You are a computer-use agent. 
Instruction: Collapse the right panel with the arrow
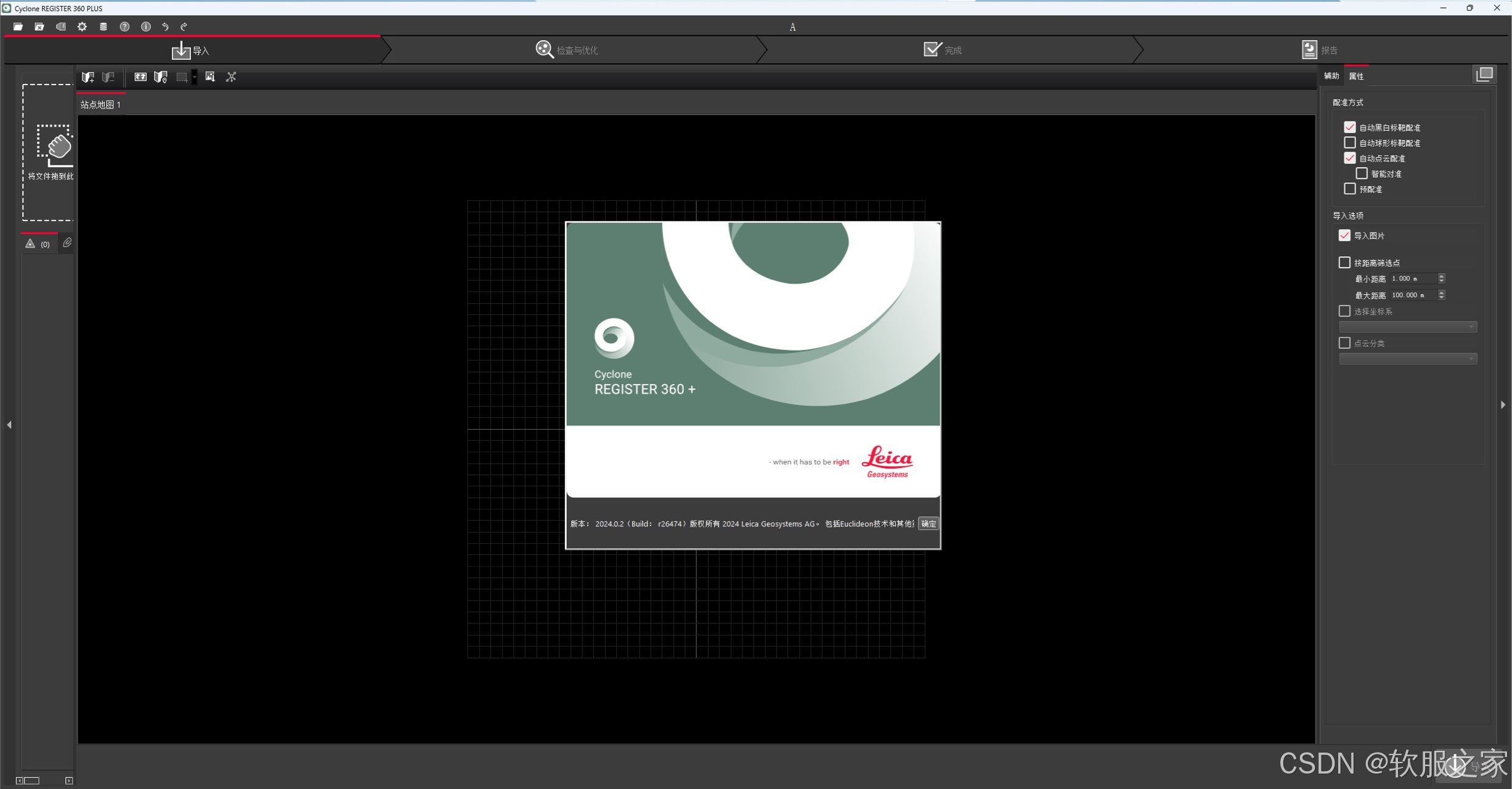1503,405
